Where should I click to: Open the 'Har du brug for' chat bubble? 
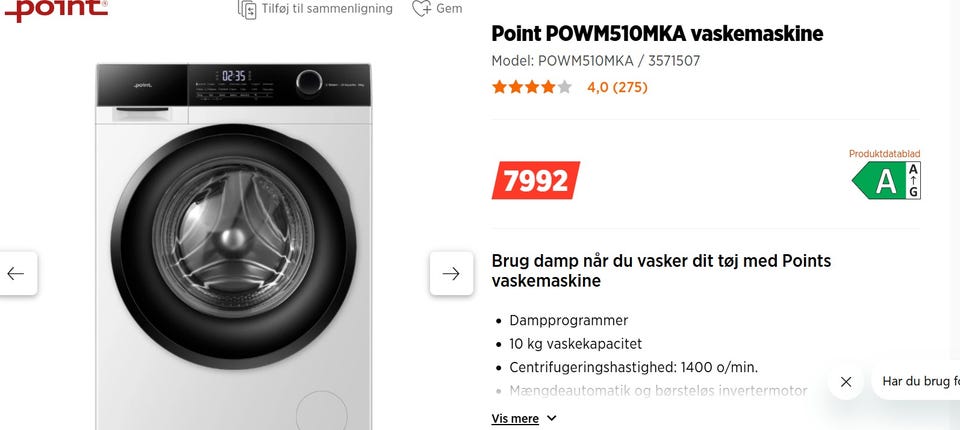[x=920, y=381]
